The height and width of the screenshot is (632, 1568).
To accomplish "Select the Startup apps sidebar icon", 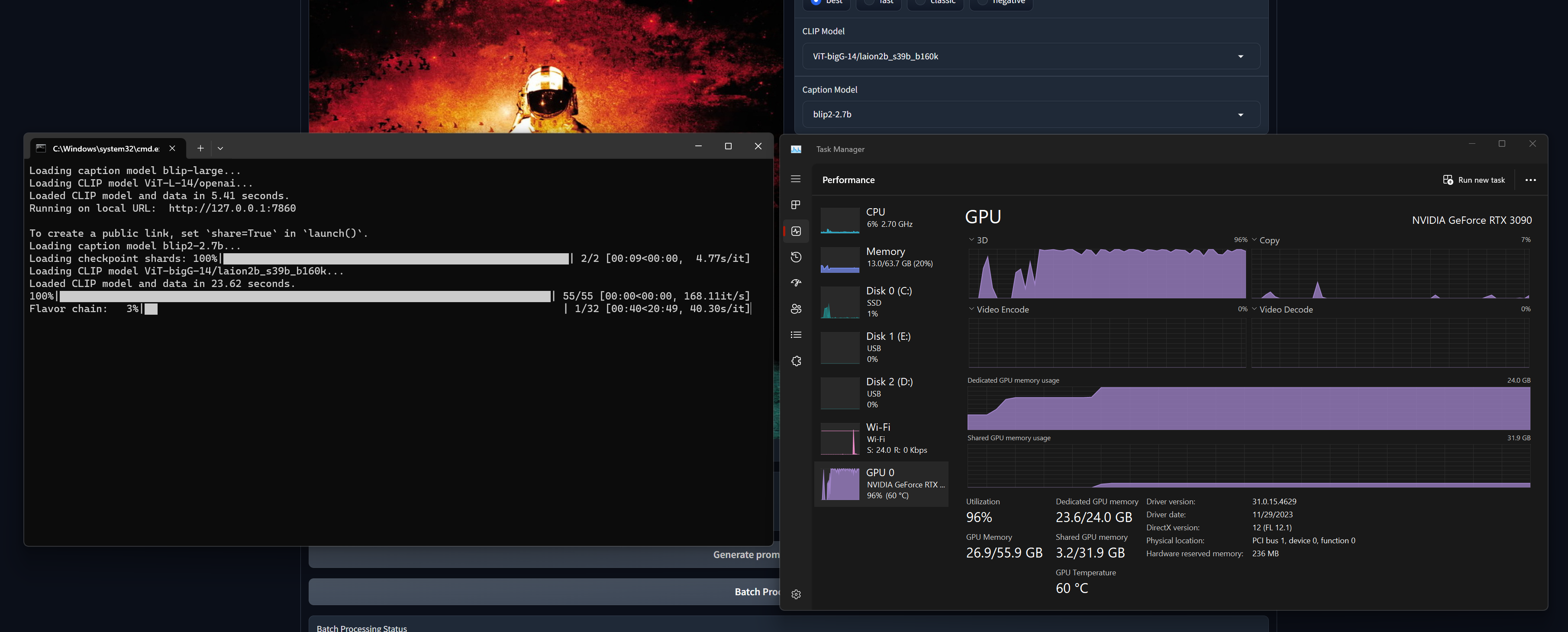I will pos(796,283).
